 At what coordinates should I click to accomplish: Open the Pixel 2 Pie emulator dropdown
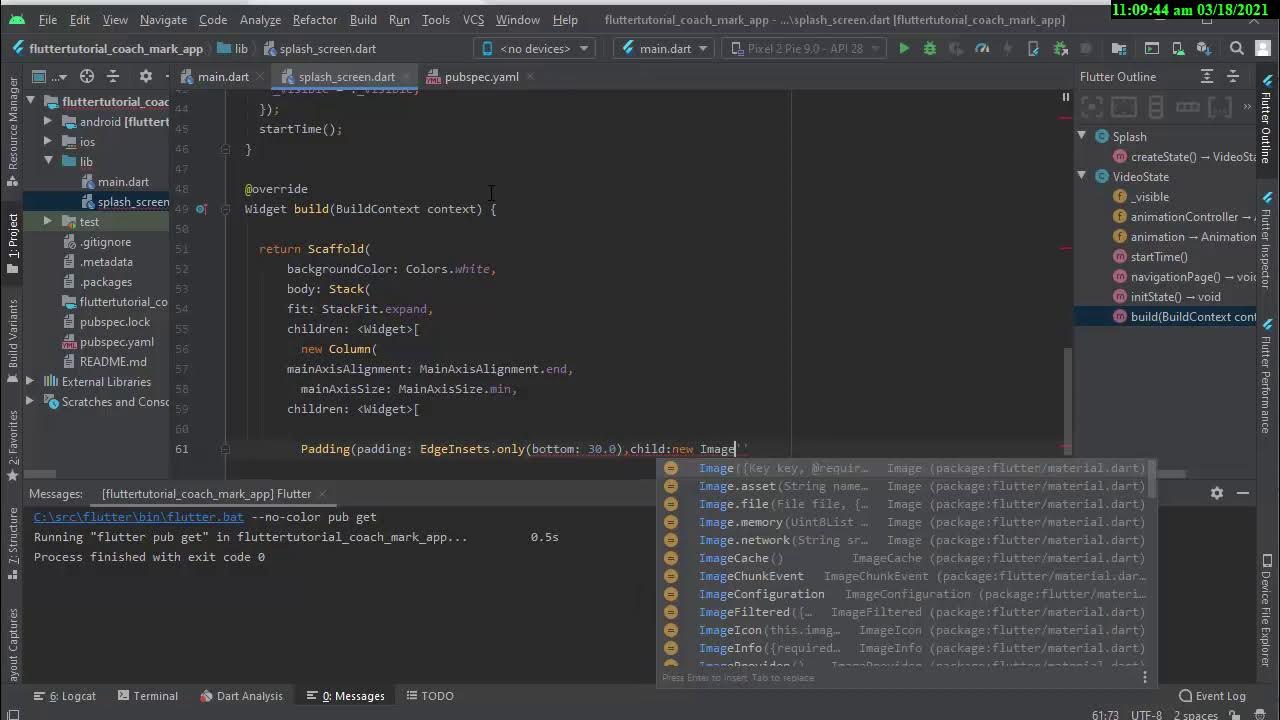click(x=804, y=48)
